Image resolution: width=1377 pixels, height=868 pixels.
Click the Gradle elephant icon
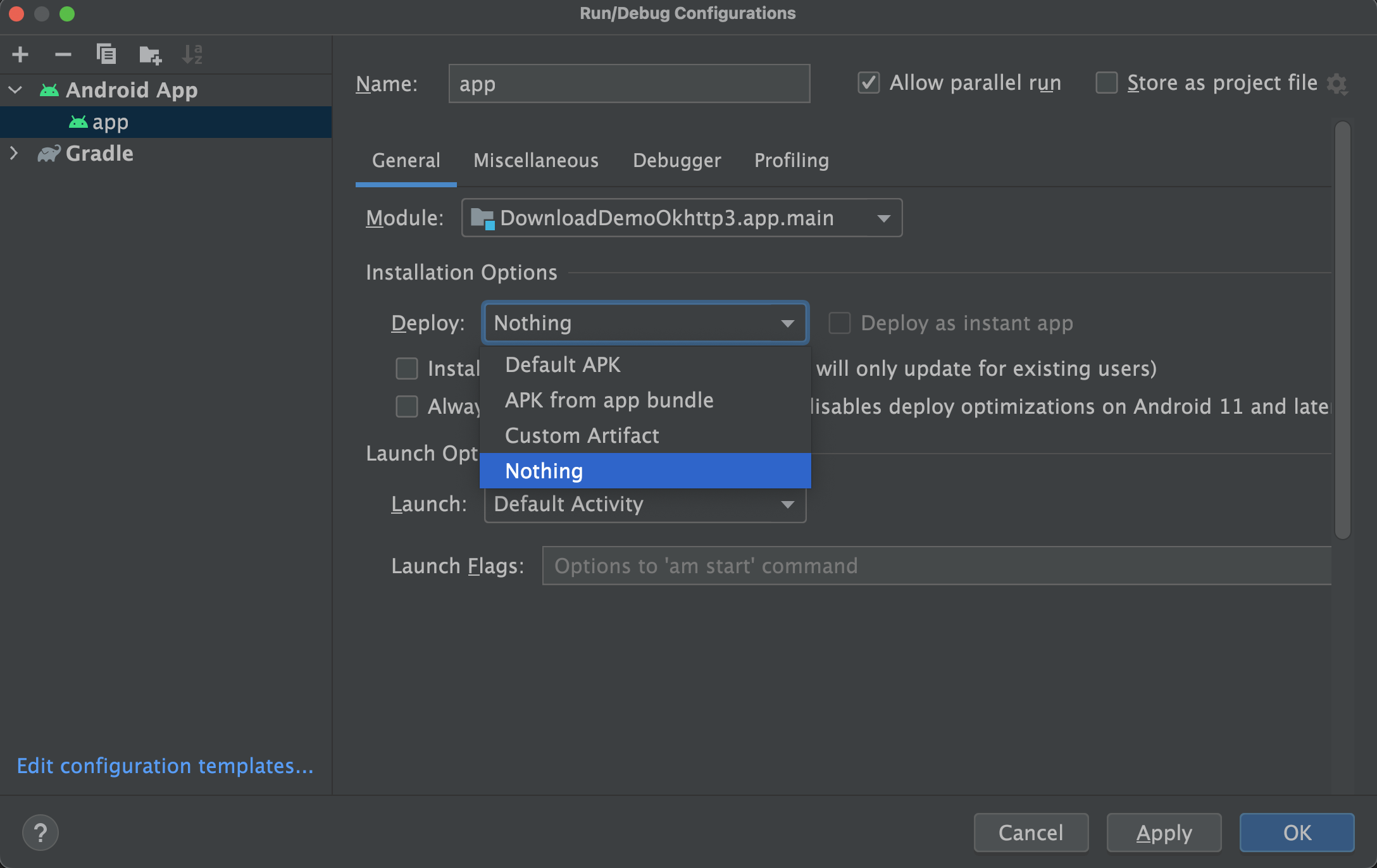pyautogui.click(x=49, y=153)
